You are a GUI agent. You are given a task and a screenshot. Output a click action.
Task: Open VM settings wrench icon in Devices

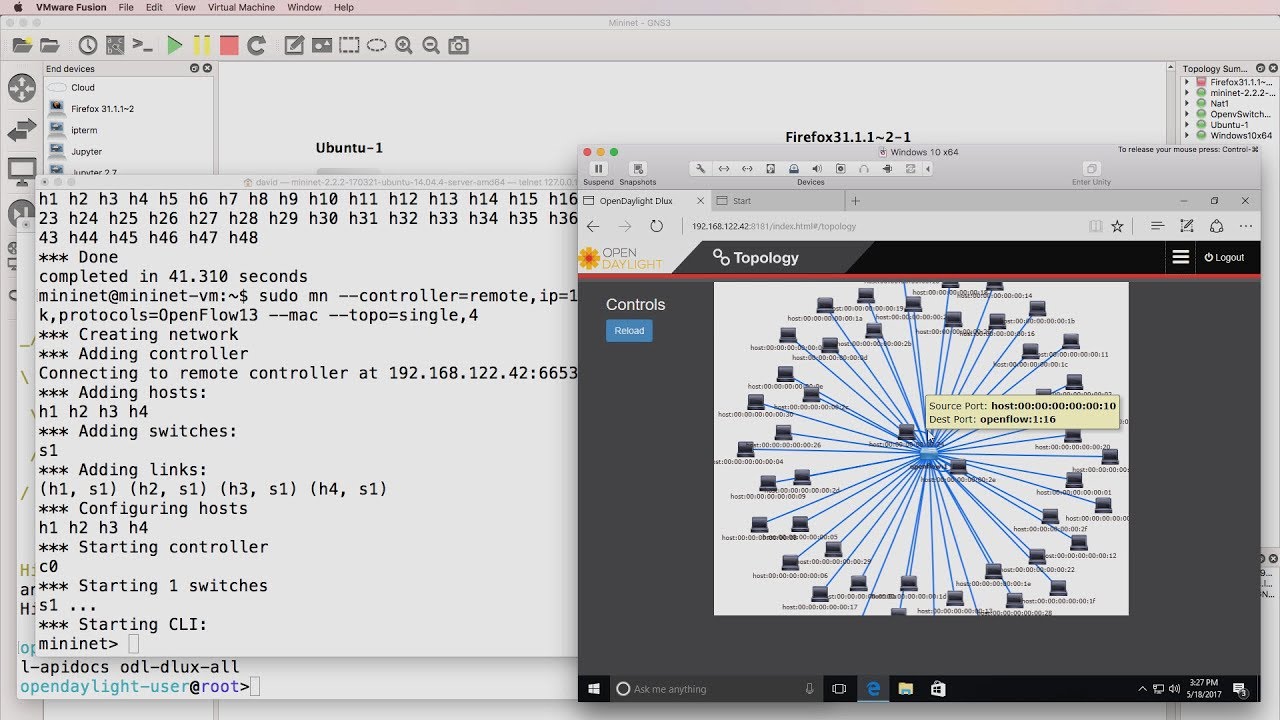tap(701, 169)
